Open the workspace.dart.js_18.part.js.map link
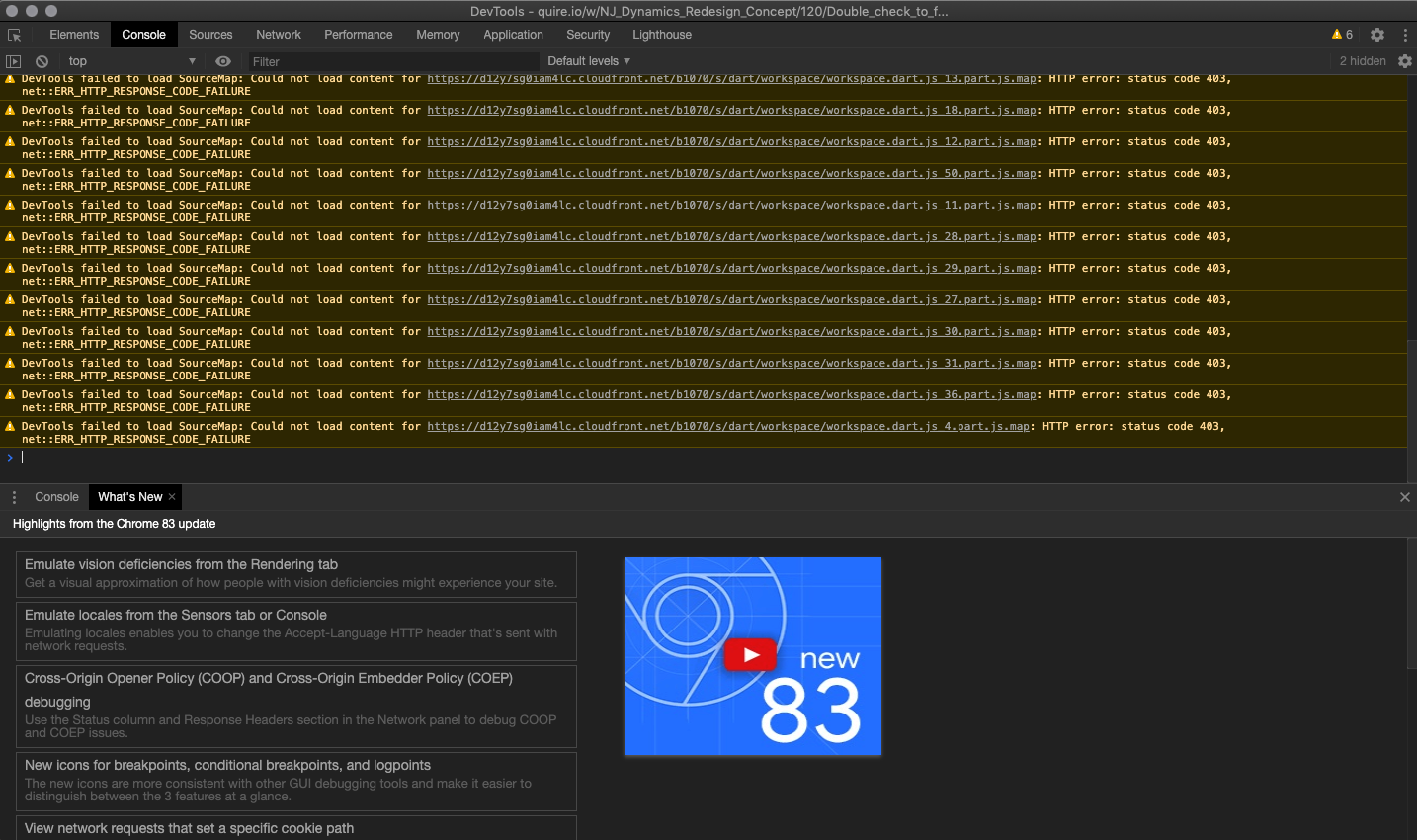 (x=731, y=111)
